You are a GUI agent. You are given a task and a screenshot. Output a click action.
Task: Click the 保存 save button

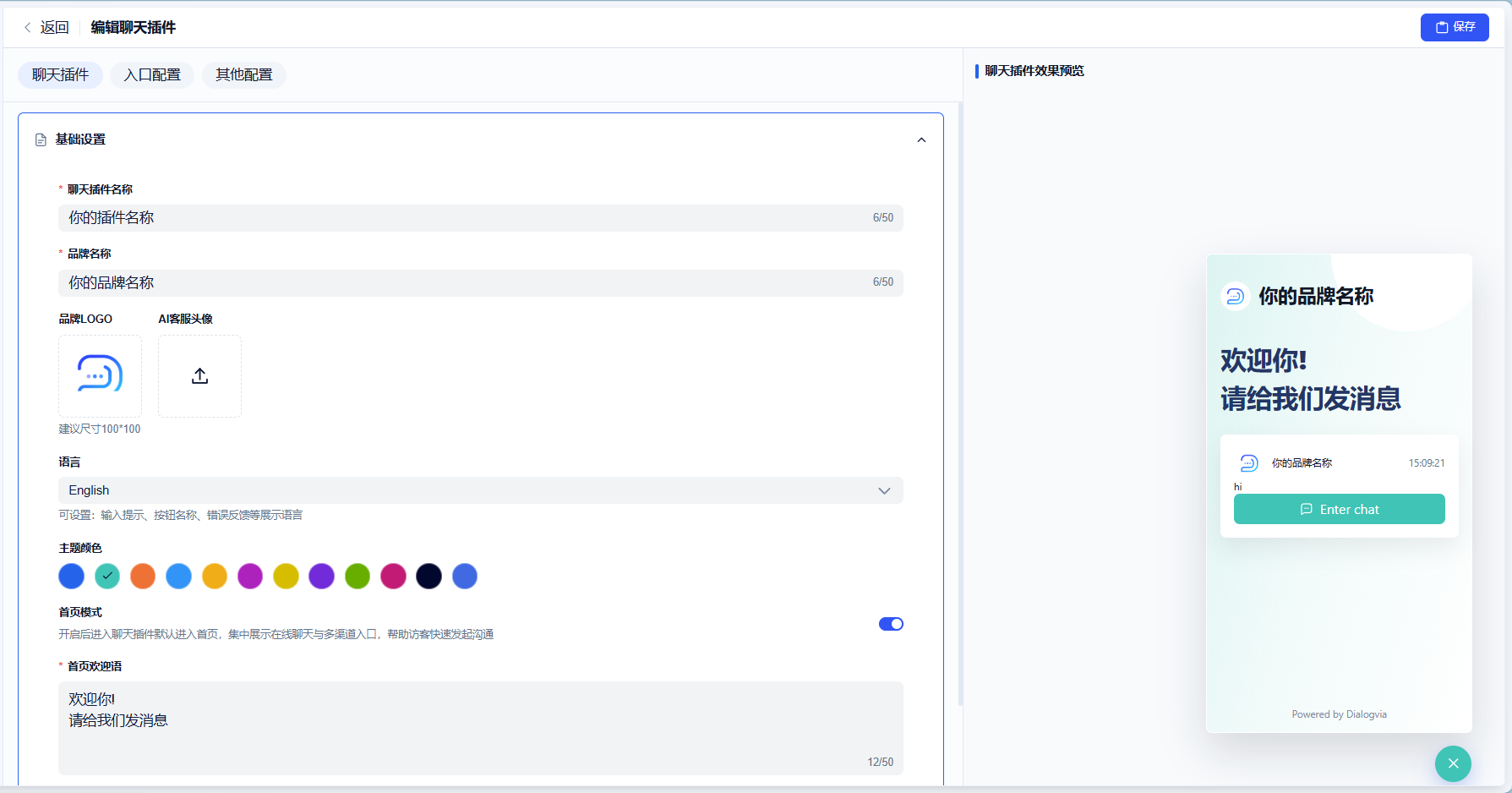click(x=1455, y=27)
